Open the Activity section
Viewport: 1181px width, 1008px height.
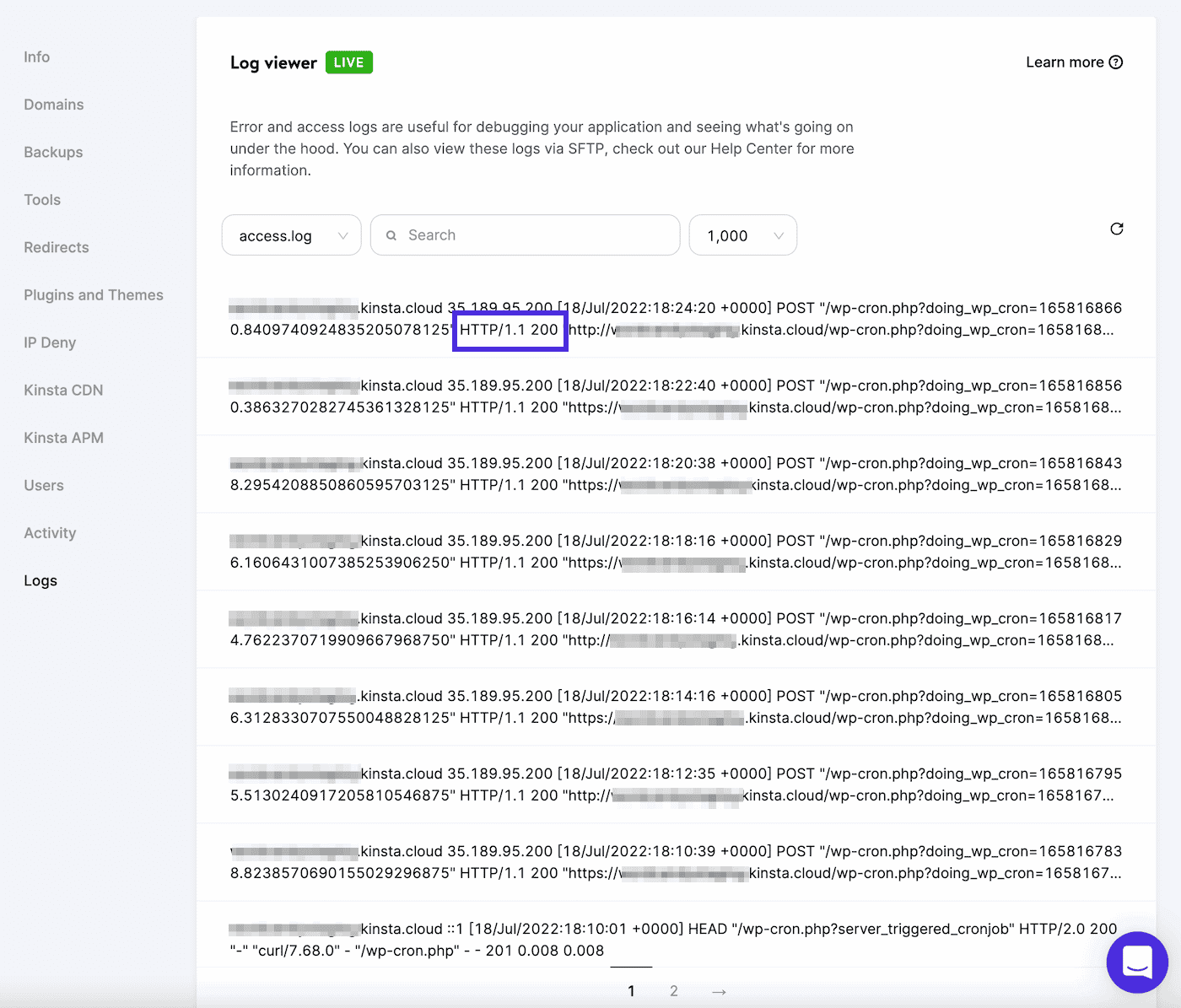49,532
